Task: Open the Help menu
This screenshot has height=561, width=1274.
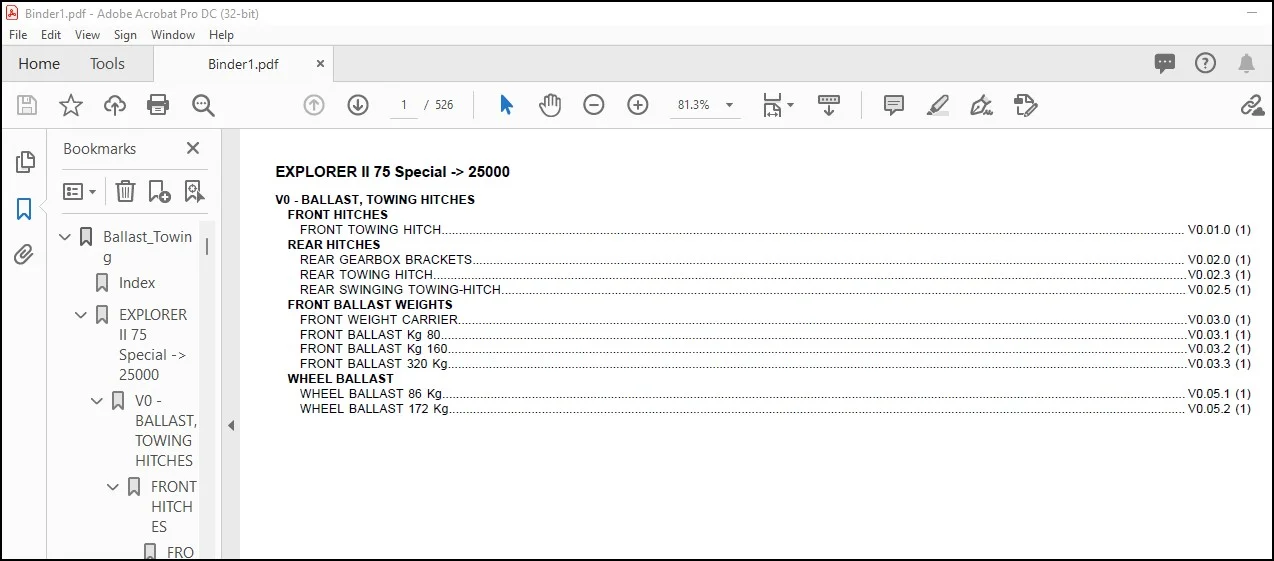Action: click(221, 35)
